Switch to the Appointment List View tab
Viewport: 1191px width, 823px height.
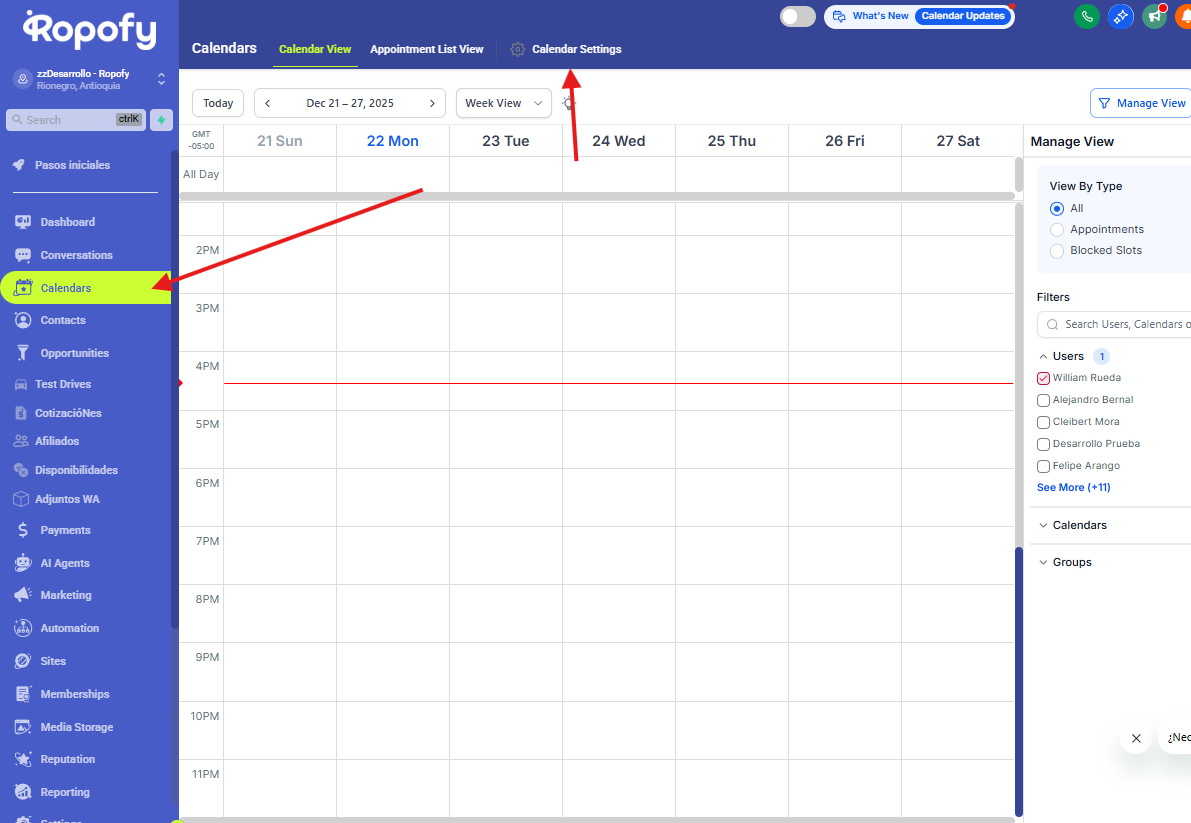coord(426,49)
